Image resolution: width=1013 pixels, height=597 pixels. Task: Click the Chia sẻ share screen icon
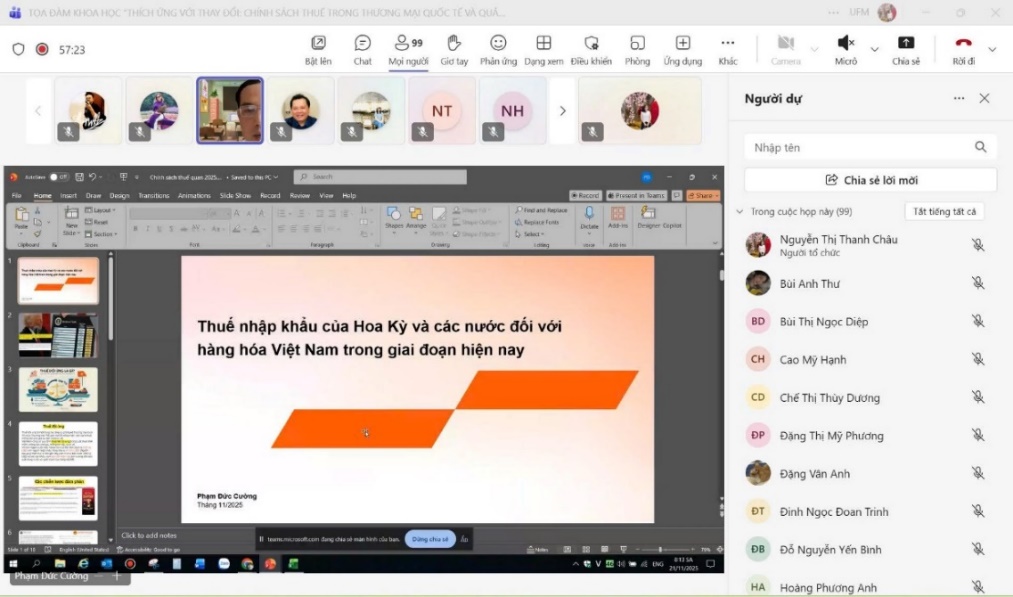point(905,44)
